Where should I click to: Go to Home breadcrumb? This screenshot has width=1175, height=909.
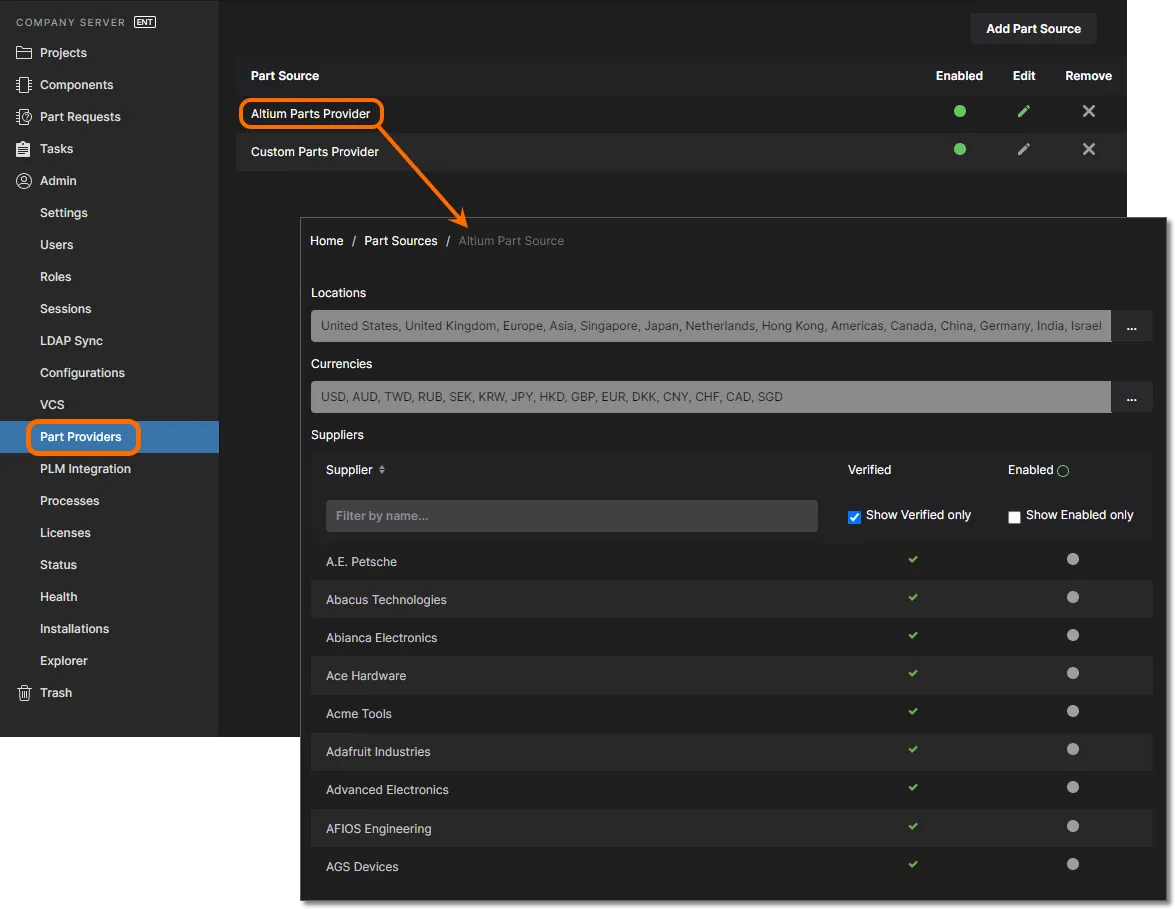[x=327, y=241]
